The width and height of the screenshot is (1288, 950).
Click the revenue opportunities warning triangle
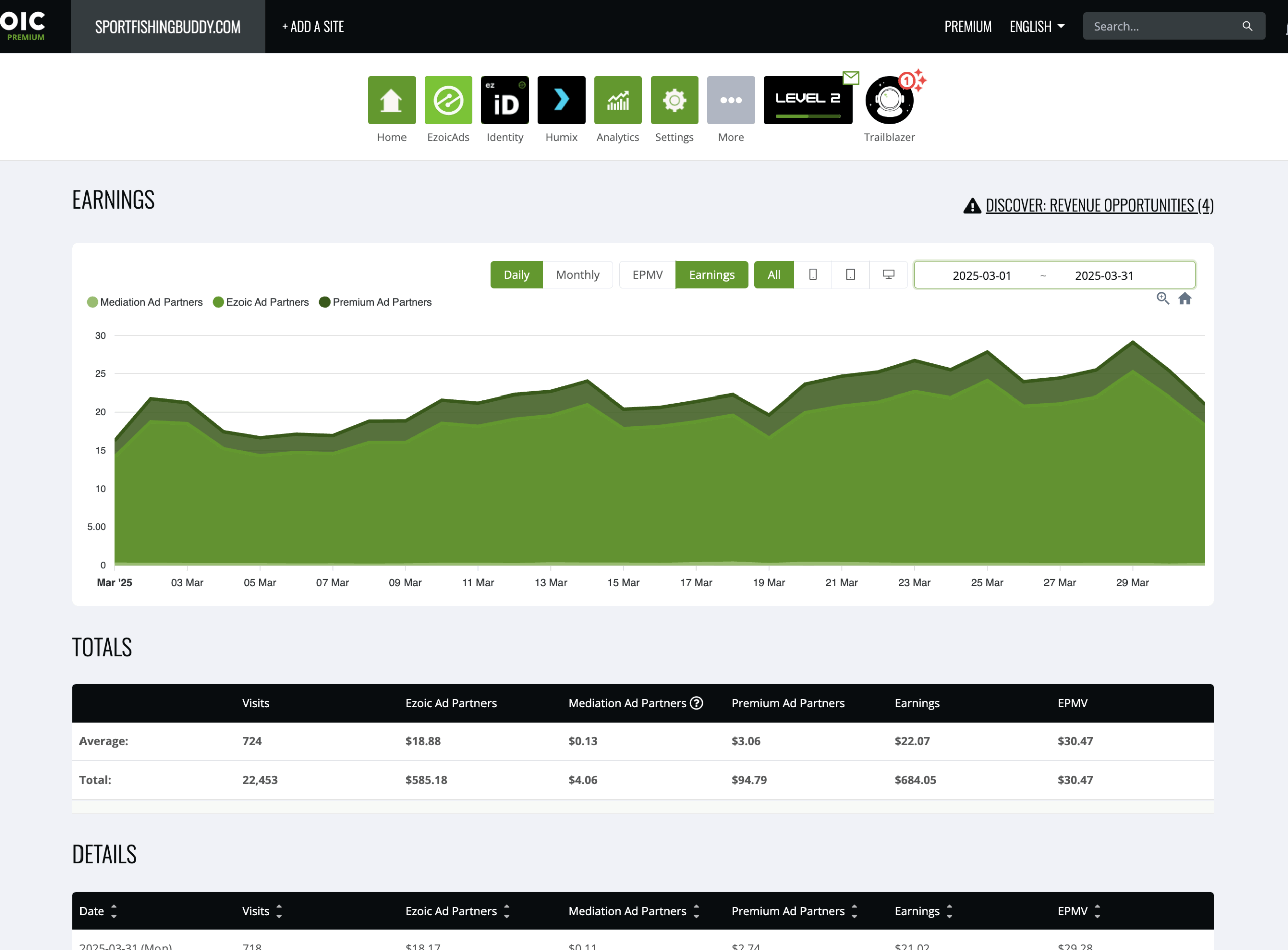[x=972, y=206]
